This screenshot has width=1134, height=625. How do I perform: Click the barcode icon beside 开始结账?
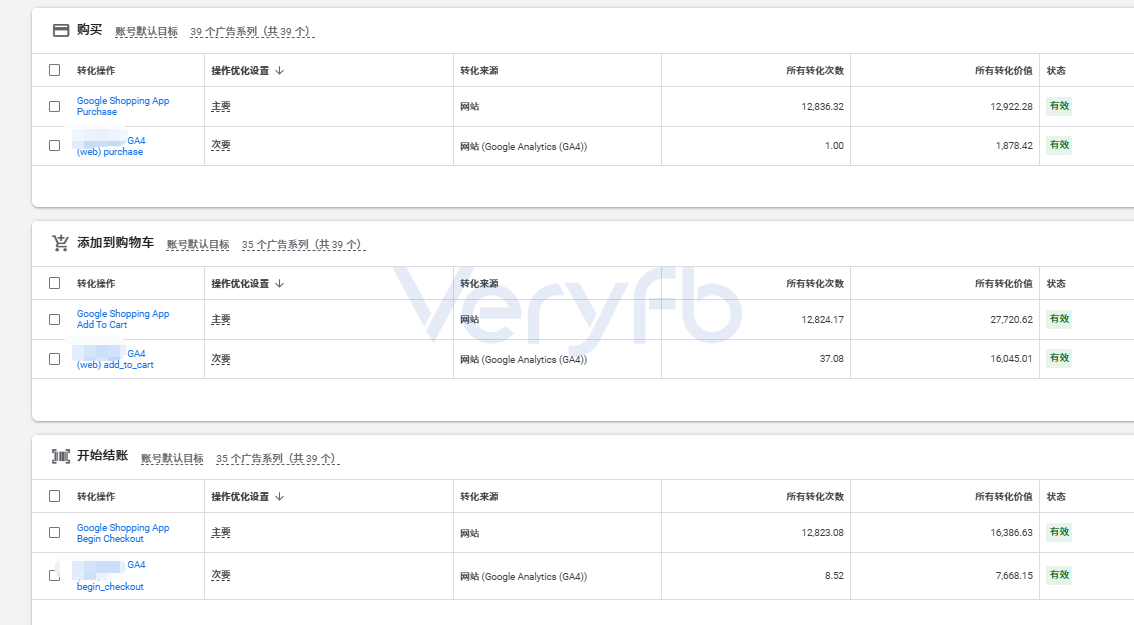click(61, 456)
